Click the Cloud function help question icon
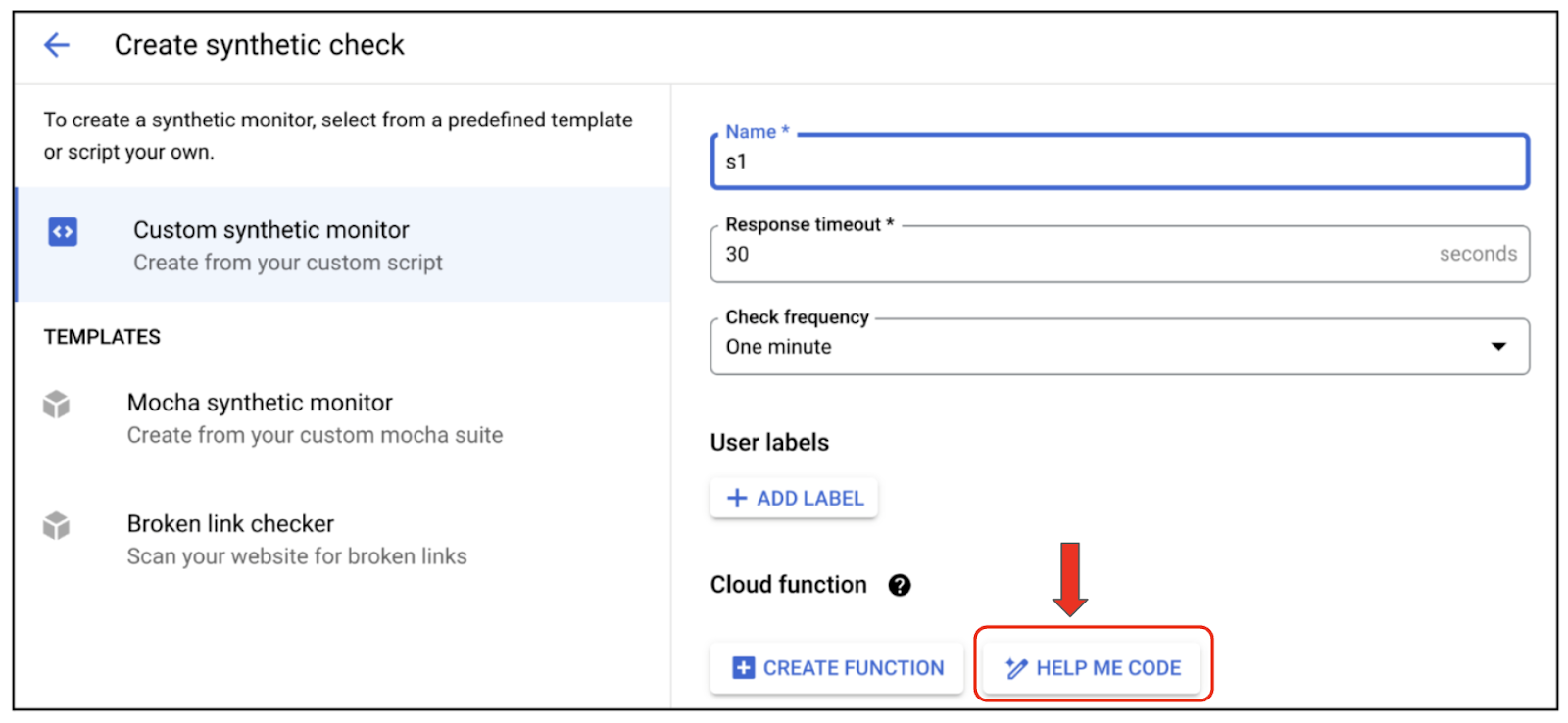The image size is (1568, 723). (899, 585)
